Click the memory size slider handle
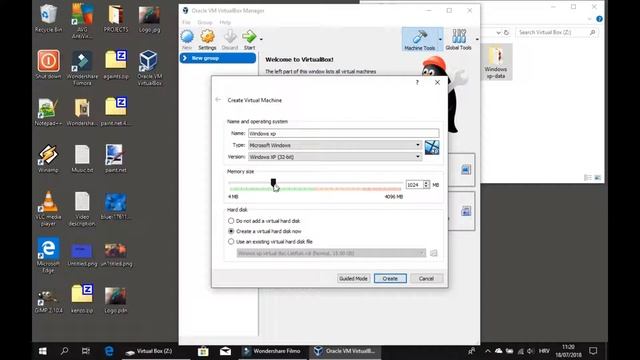 pyautogui.click(x=273, y=183)
